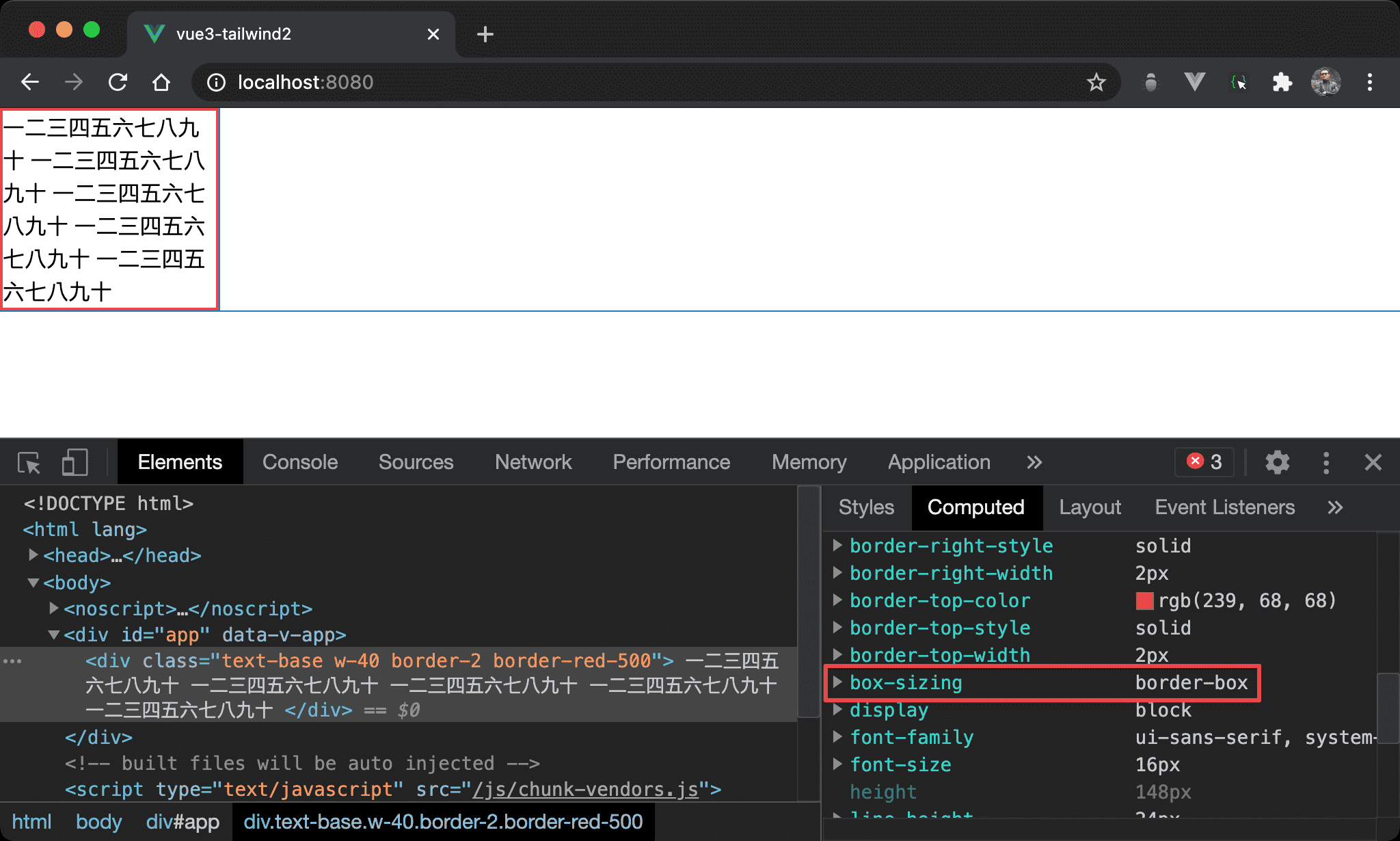Toggle the device toolbar
The width and height of the screenshot is (1400, 841).
pyautogui.click(x=75, y=463)
